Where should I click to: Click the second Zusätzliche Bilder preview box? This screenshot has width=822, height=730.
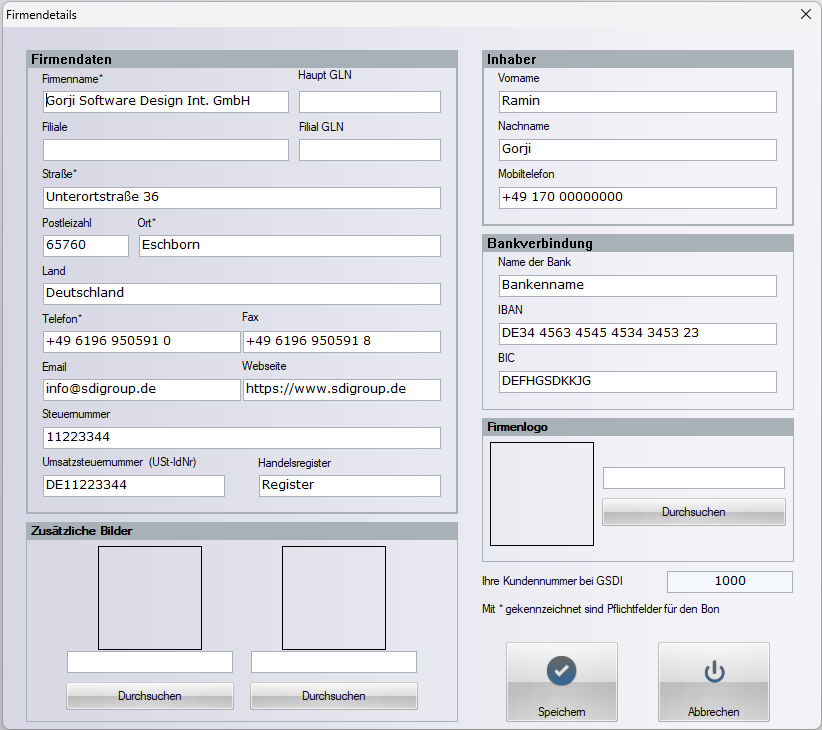point(334,598)
